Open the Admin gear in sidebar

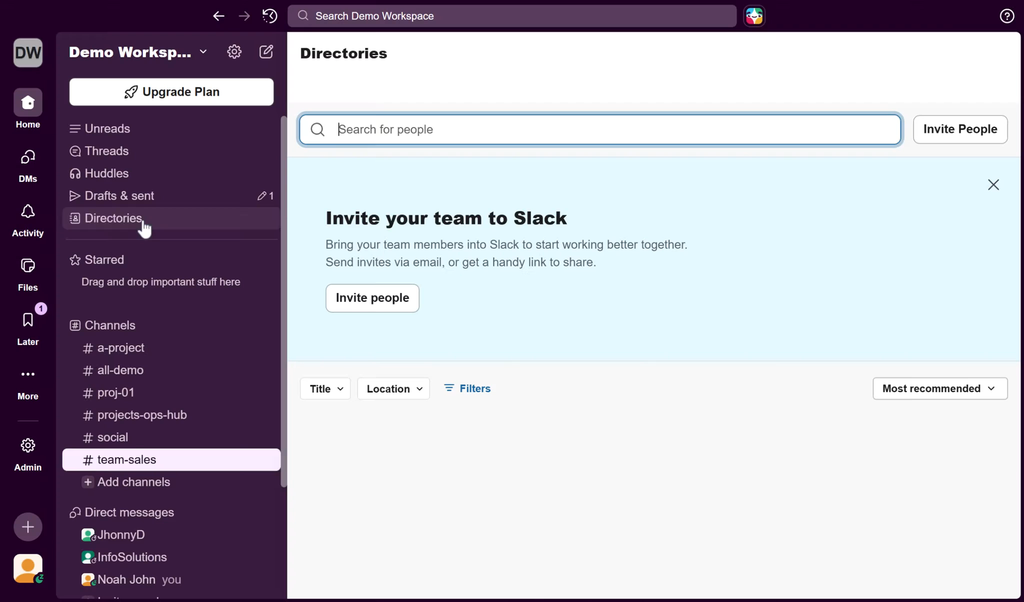point(28,446)
